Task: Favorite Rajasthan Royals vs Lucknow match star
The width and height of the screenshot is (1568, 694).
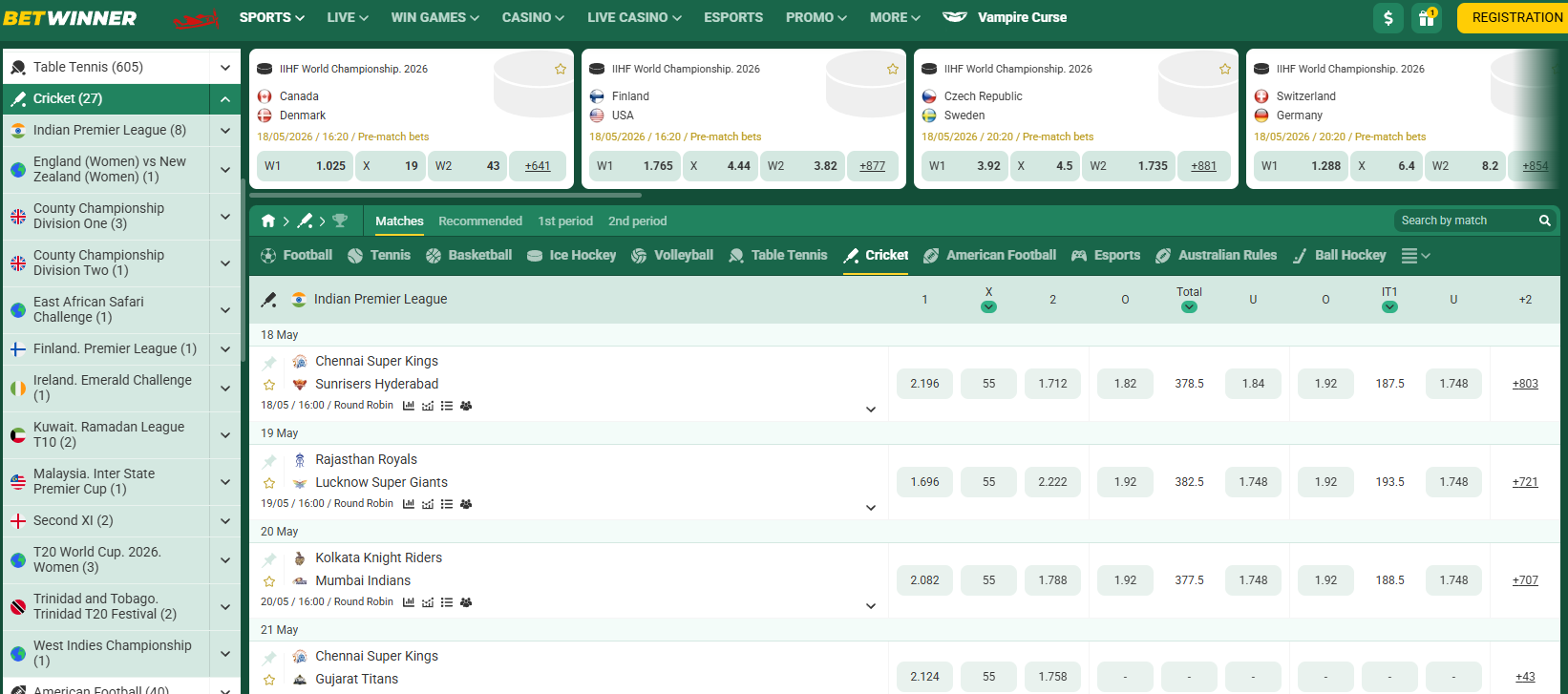Action: point(269,483)
